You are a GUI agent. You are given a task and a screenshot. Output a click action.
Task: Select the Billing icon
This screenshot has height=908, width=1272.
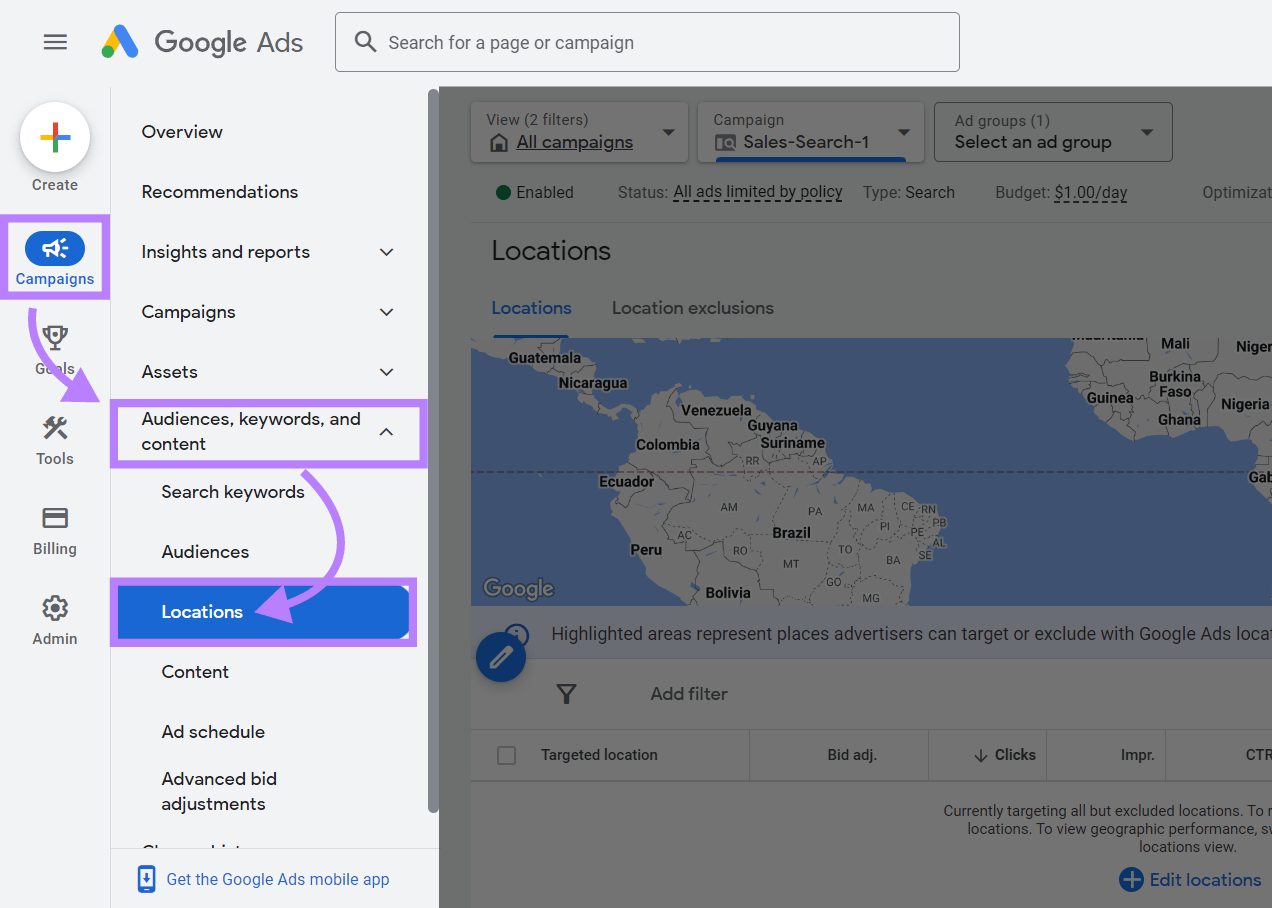click(55, 521)
